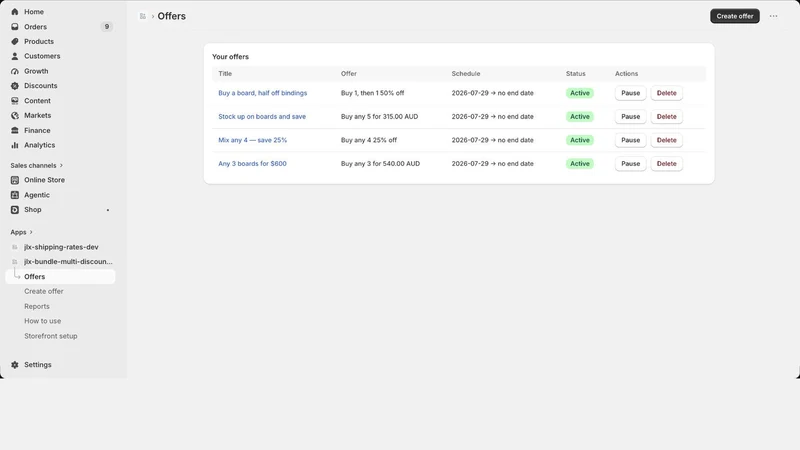Viewport: 800px width, 450px height.
Task: Click the Markets globe icon
Action: 15,115
